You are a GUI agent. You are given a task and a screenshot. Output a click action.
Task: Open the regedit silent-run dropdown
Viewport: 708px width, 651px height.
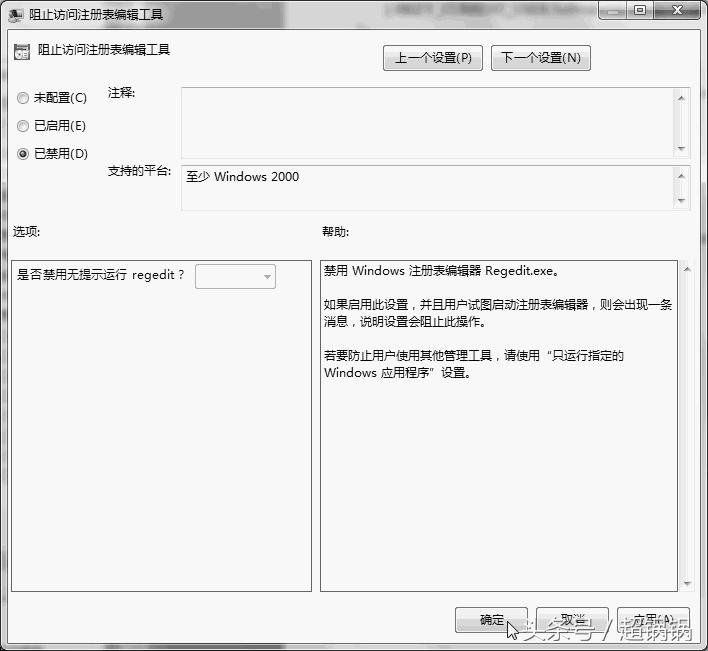pyautogui.click(x=235, y=276)
